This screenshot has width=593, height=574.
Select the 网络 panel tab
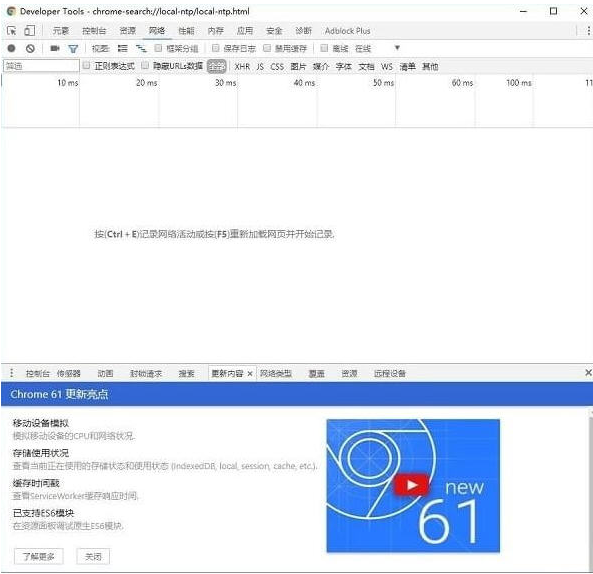click(x=157, y=31)
